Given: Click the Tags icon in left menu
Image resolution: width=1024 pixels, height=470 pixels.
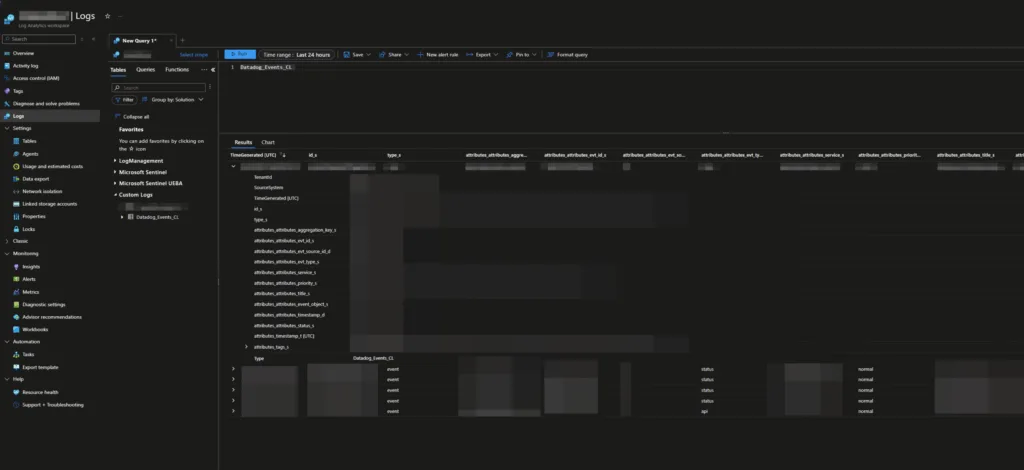Looking at the screenshot, I should click(x=7, y=91).
